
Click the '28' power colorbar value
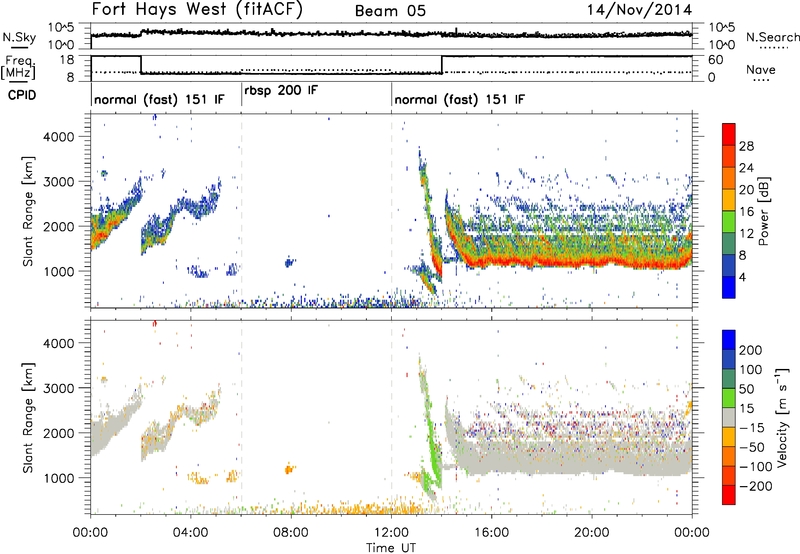746,146
